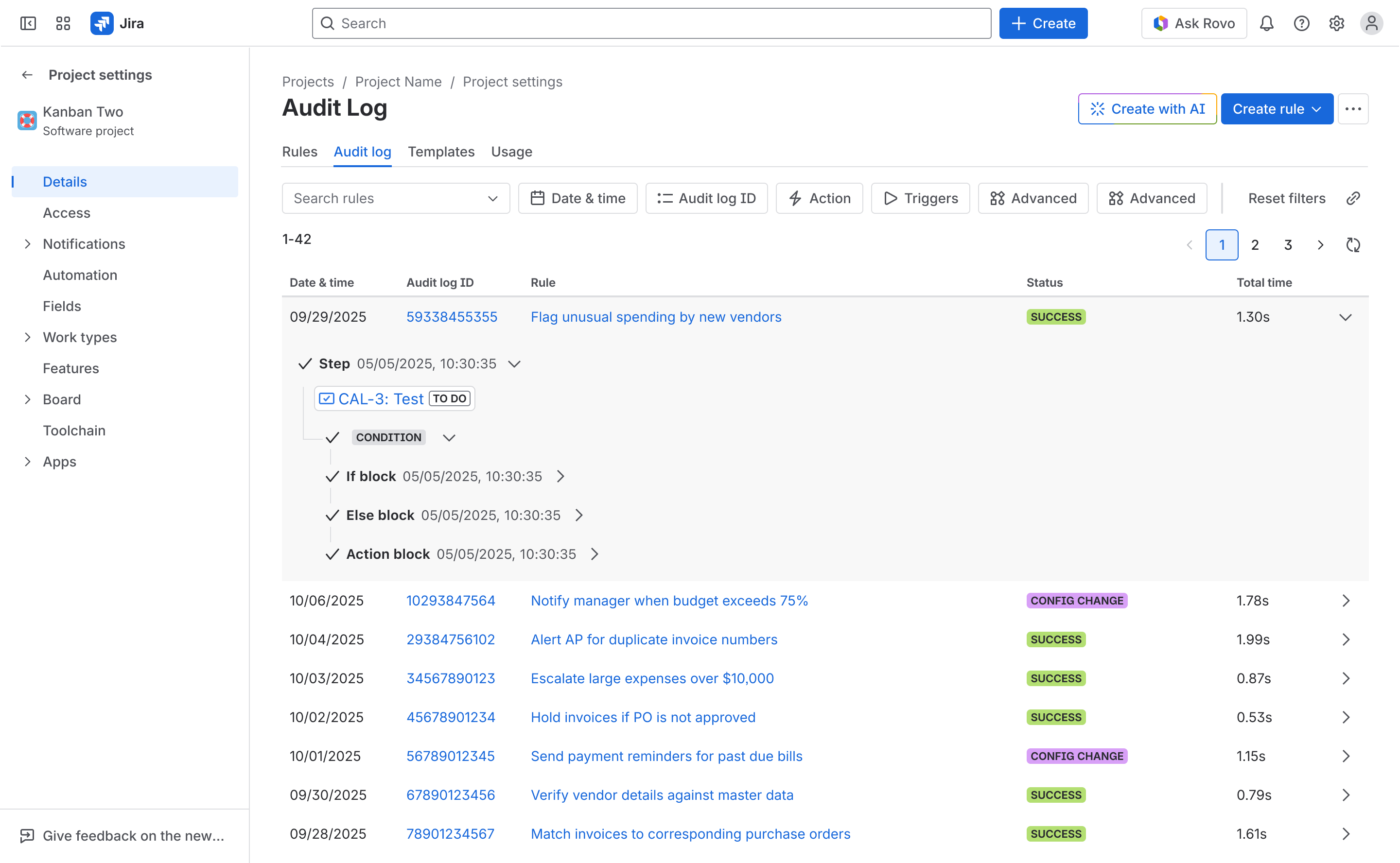
Task: Refresh the audit log list
Action: pyautogui.click(x=1353, y=244)
